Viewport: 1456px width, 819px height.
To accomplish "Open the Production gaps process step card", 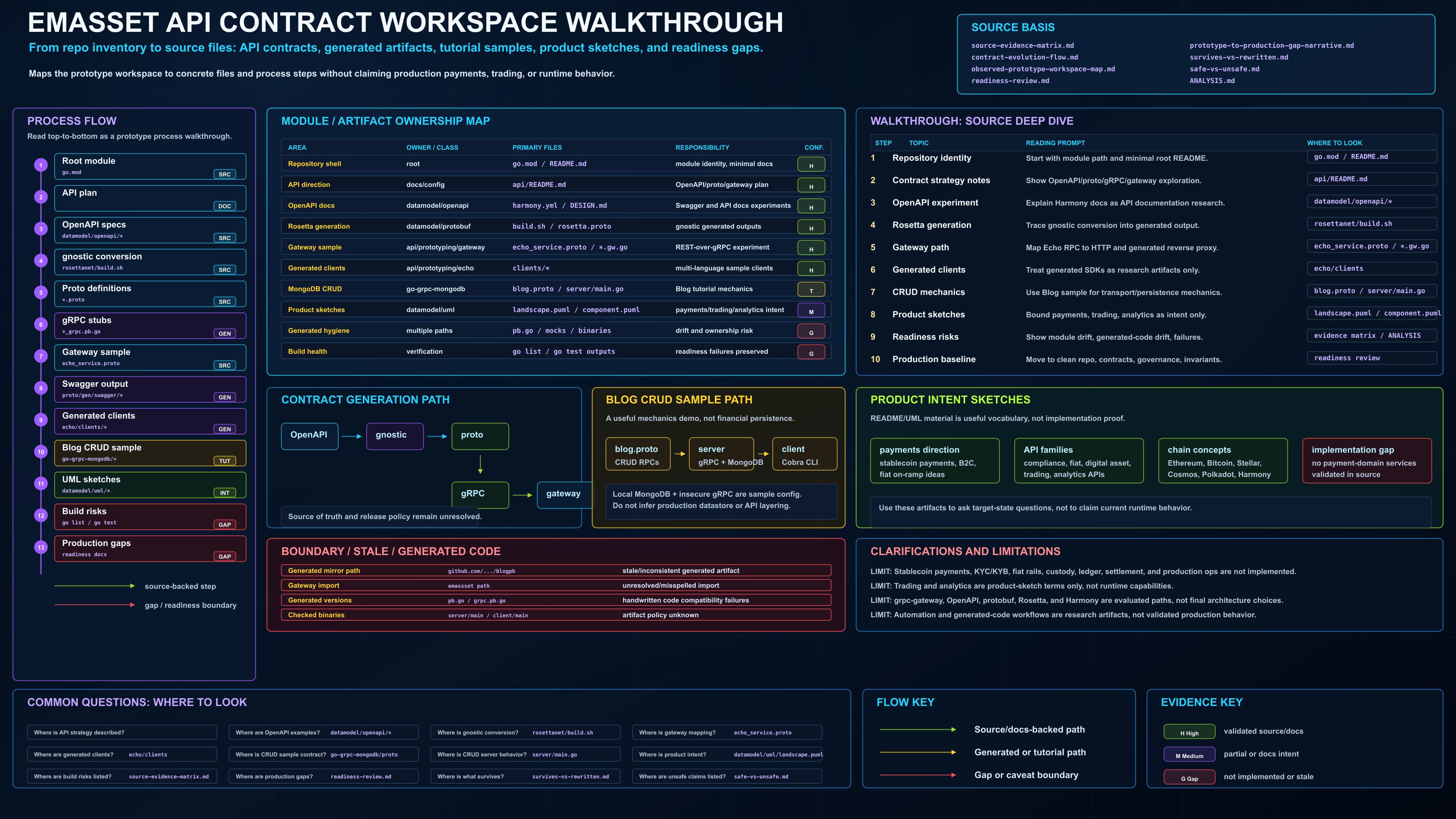I will click(x=151, y=548).
